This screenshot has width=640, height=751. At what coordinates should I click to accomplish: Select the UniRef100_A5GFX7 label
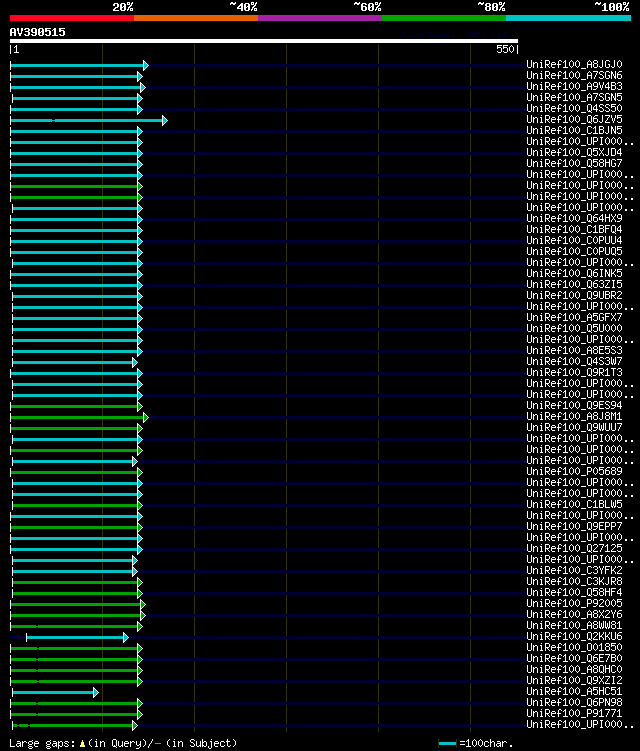click(x=574, y=318)
